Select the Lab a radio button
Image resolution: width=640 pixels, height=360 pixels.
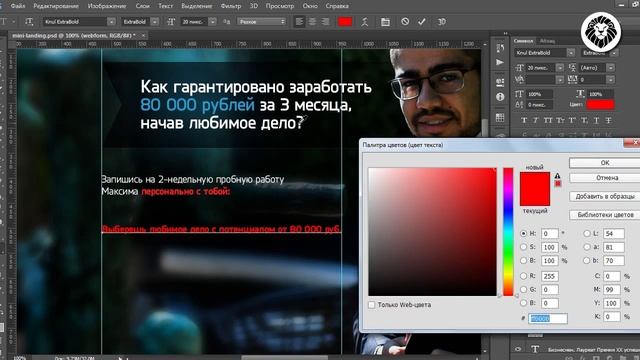point(587,247)
